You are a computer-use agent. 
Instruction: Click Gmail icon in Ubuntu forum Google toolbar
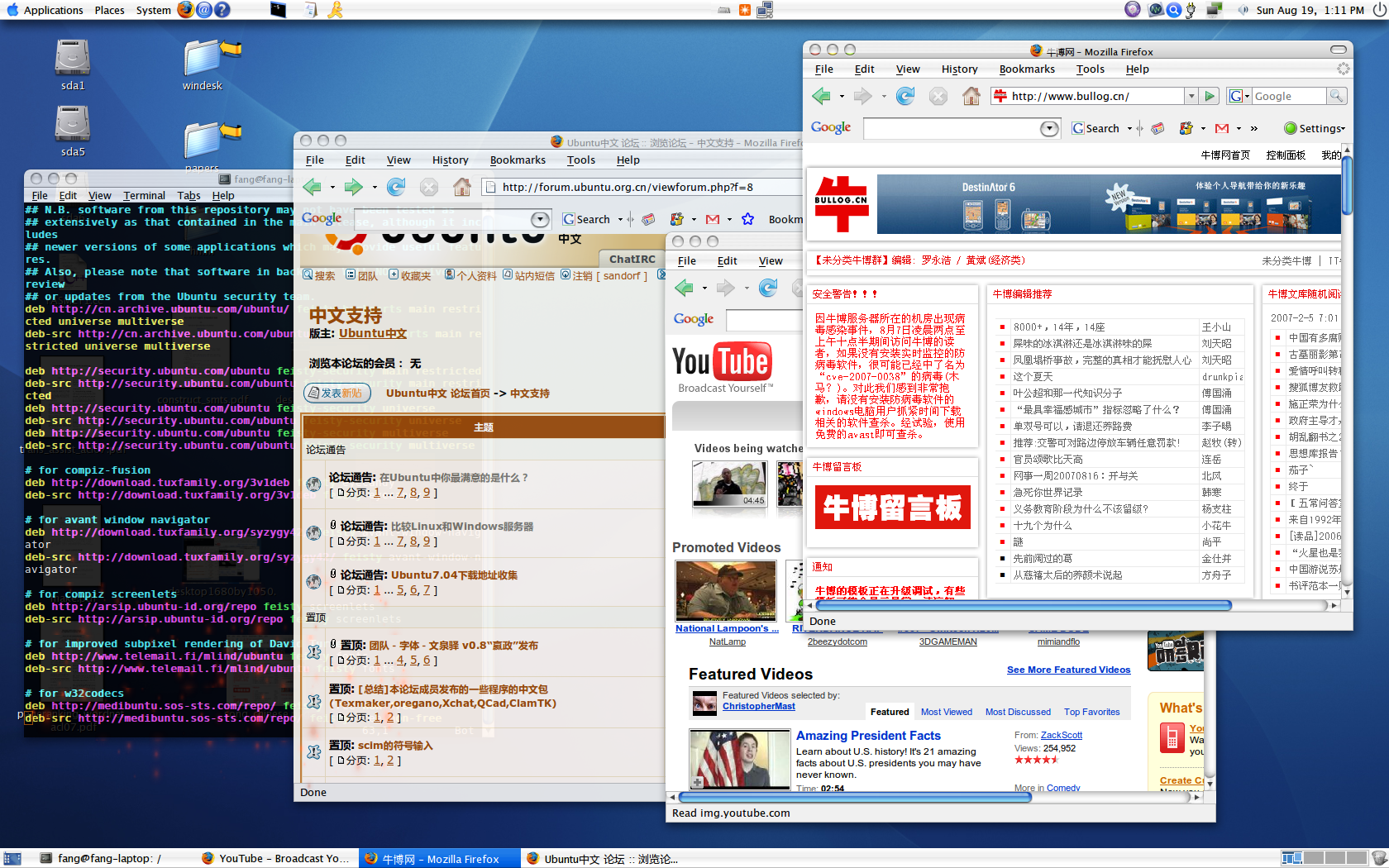713,219
